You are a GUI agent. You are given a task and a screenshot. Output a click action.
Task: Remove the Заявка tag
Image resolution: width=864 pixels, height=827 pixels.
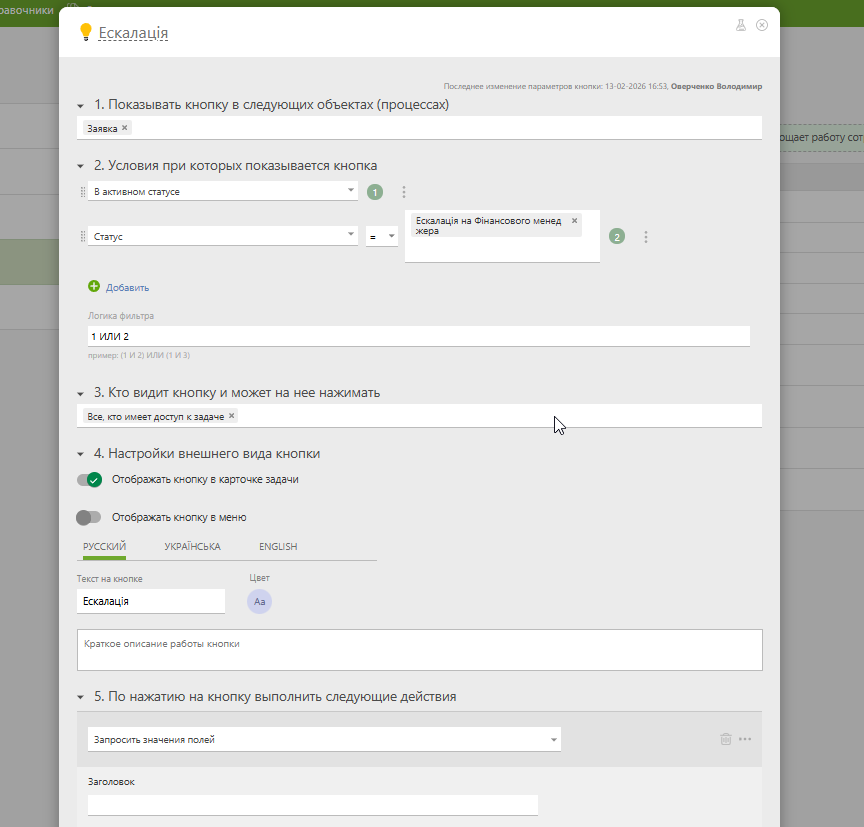coord(125,128)
